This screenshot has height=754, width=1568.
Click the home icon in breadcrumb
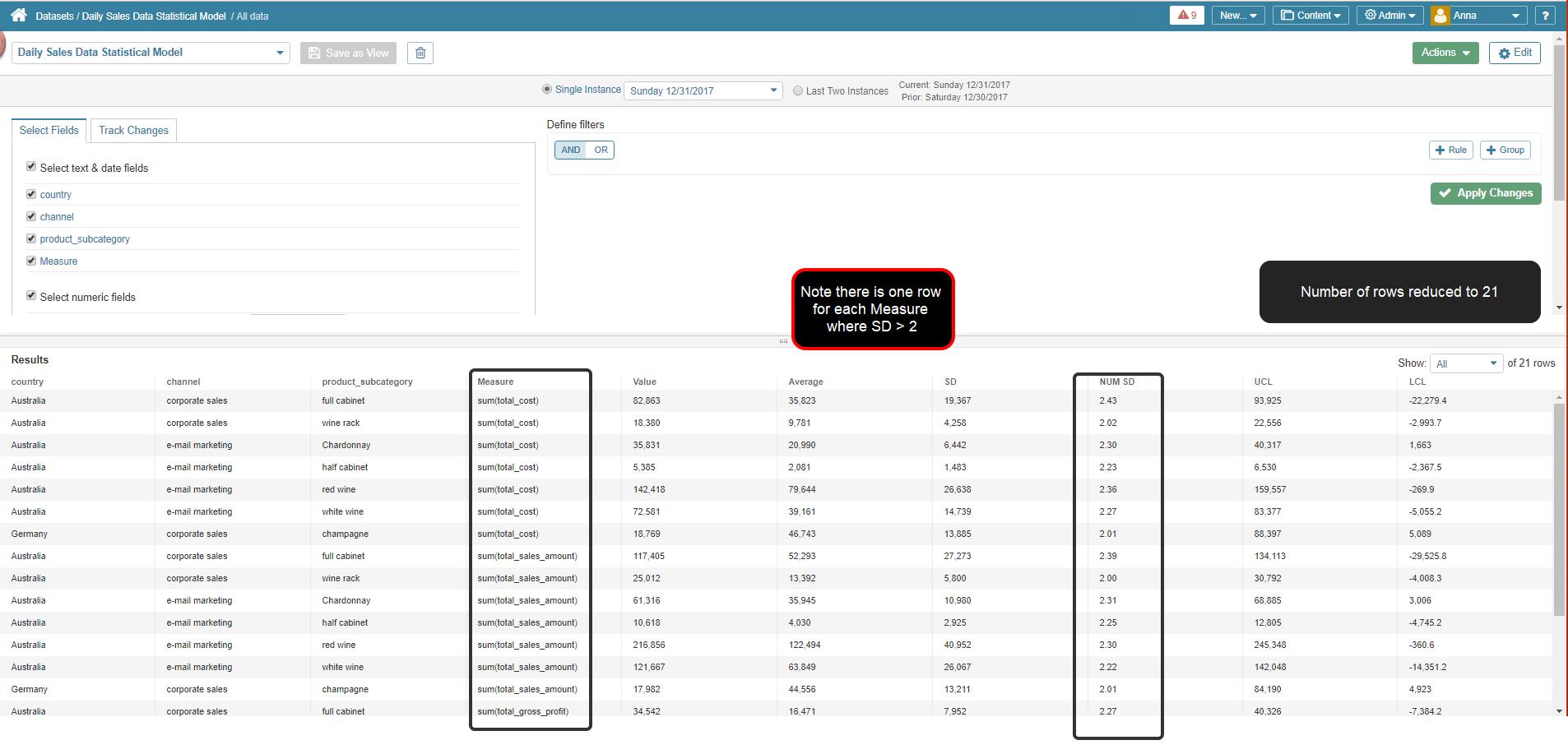click(x=18, y=15)
